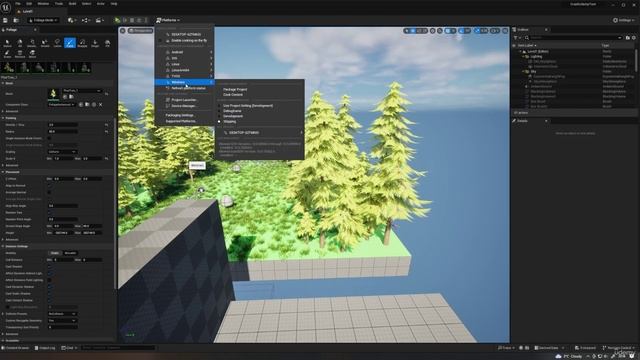Open Content Drawer button
Screen dimensions: 640x360
(15, 348)
